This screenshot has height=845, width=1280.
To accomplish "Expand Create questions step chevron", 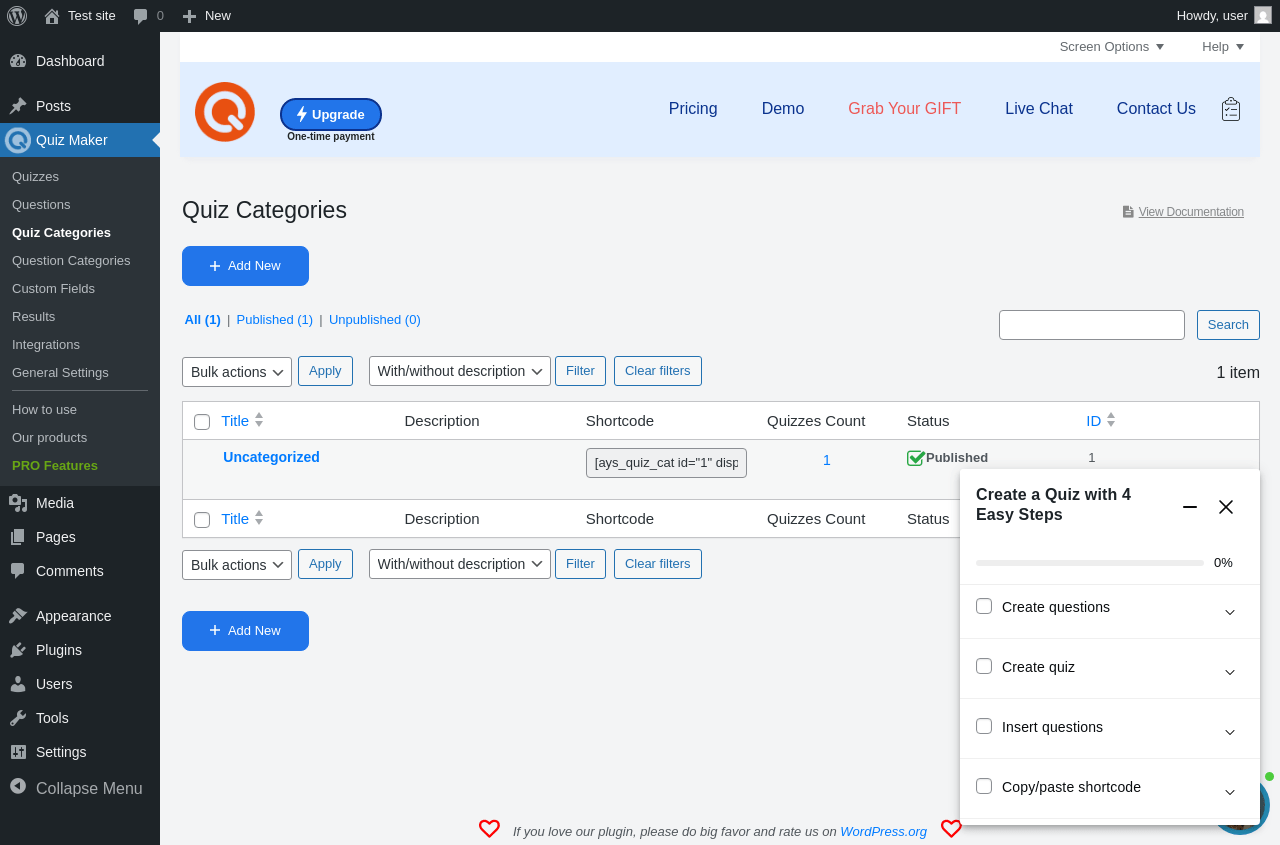I will [1230, 611].
